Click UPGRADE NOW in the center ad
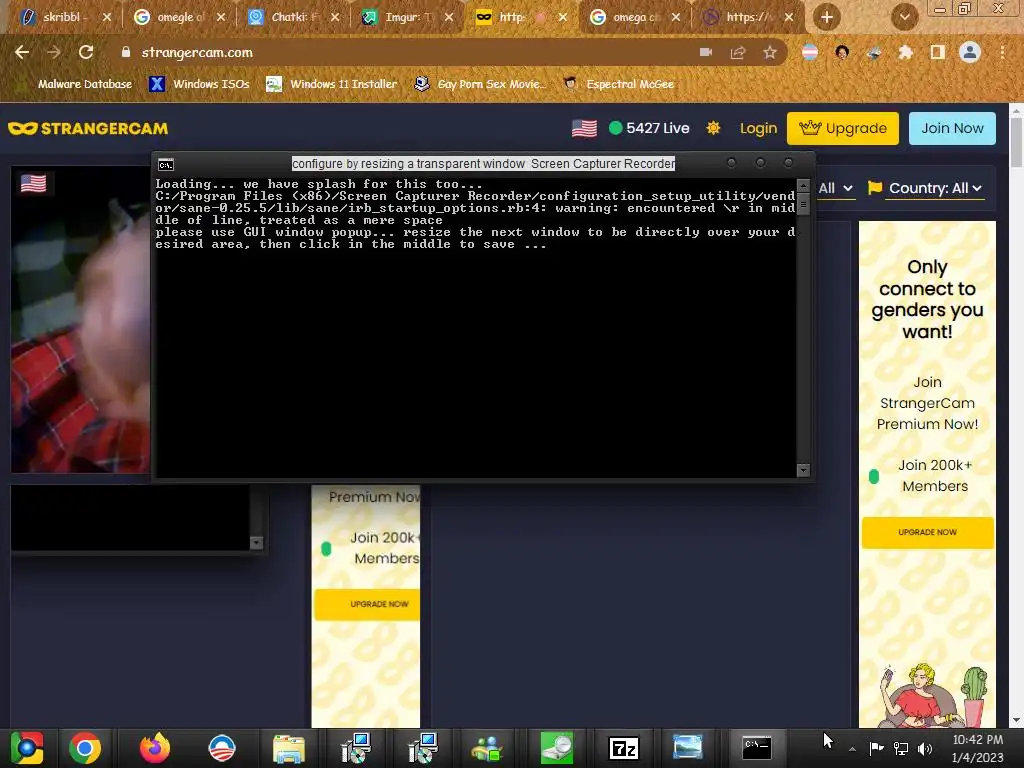 click(x=367, y=604)
